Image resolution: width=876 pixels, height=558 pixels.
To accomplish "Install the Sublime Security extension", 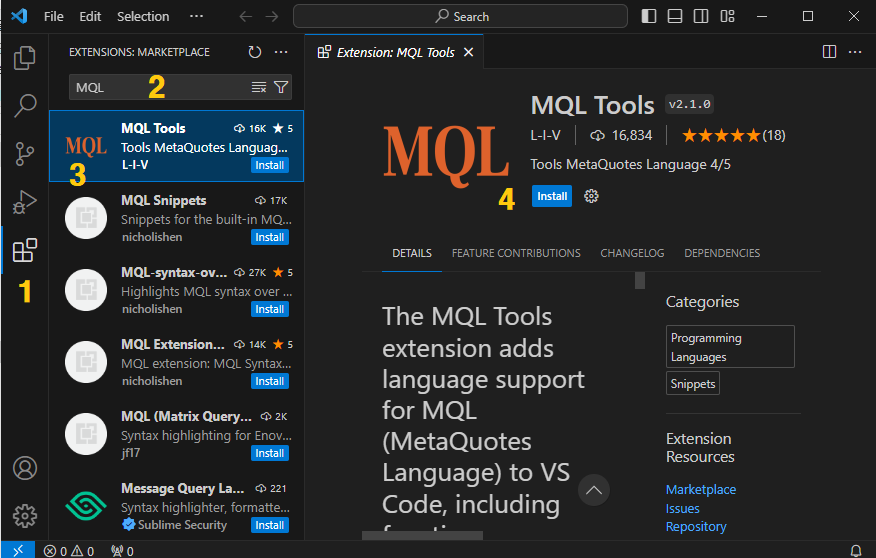I will click(270, 526).
